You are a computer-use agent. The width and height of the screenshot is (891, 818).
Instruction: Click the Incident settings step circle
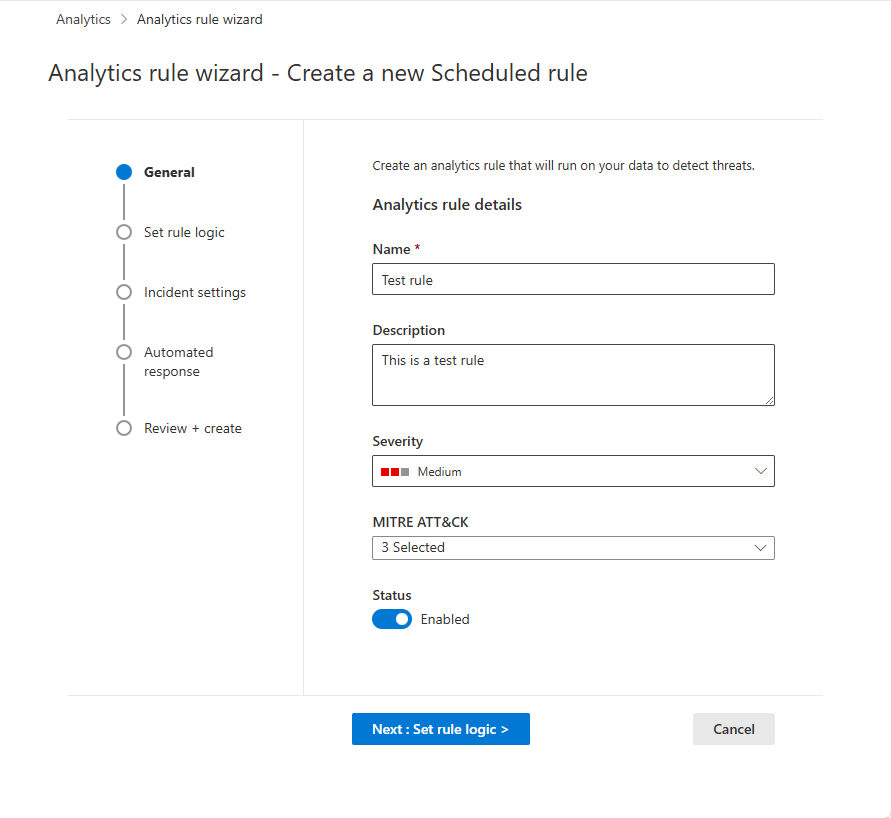click(123, 291)
